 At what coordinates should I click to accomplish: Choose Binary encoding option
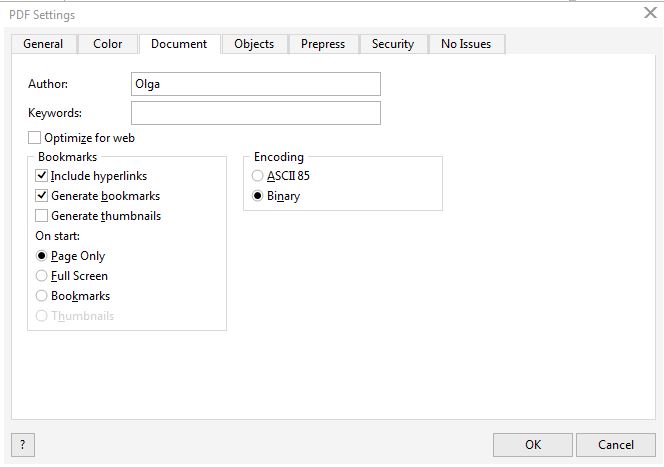pyautogui.click(x=257, y=196)
